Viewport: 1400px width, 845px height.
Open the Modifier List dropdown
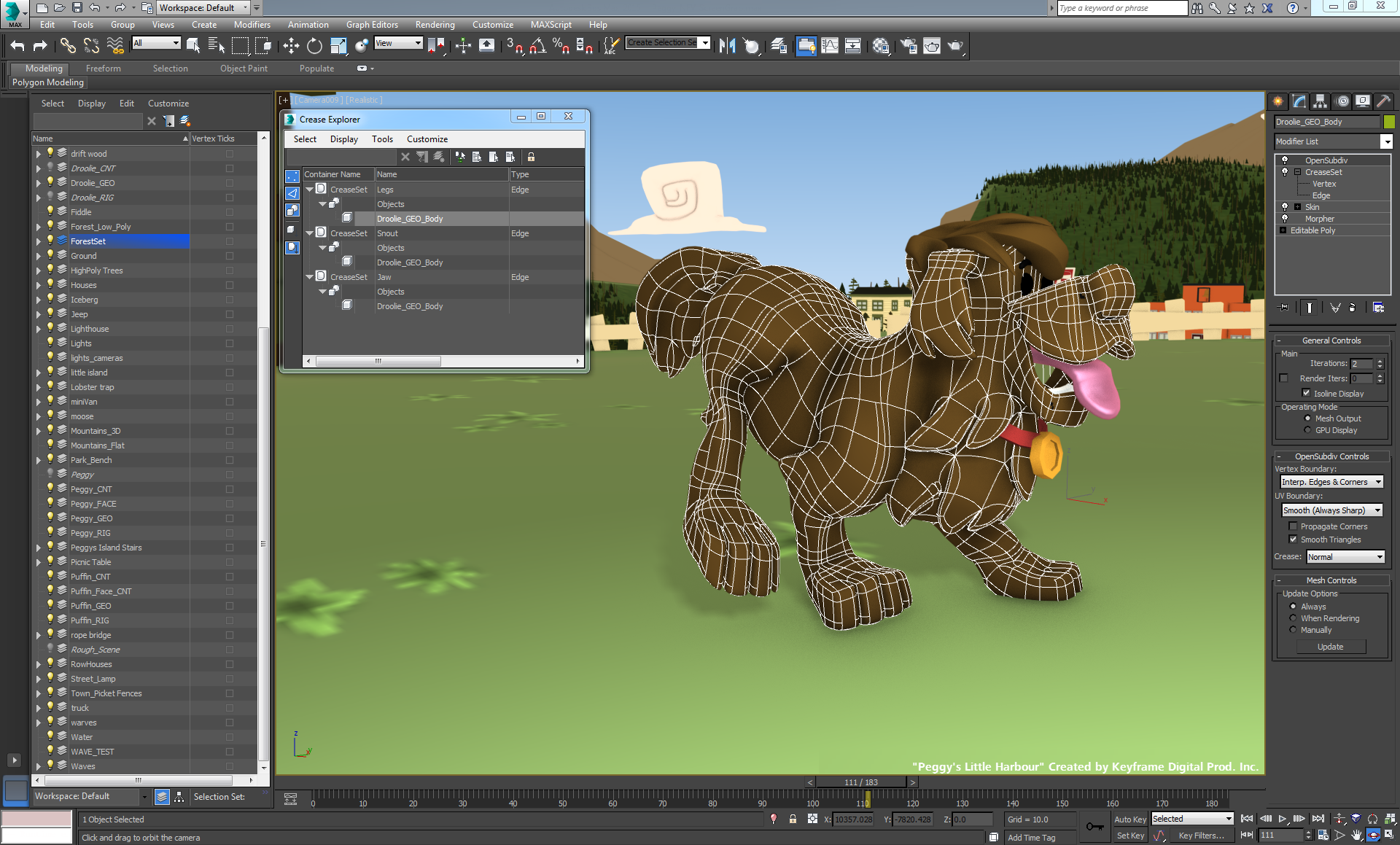[x=1386, y=141]
